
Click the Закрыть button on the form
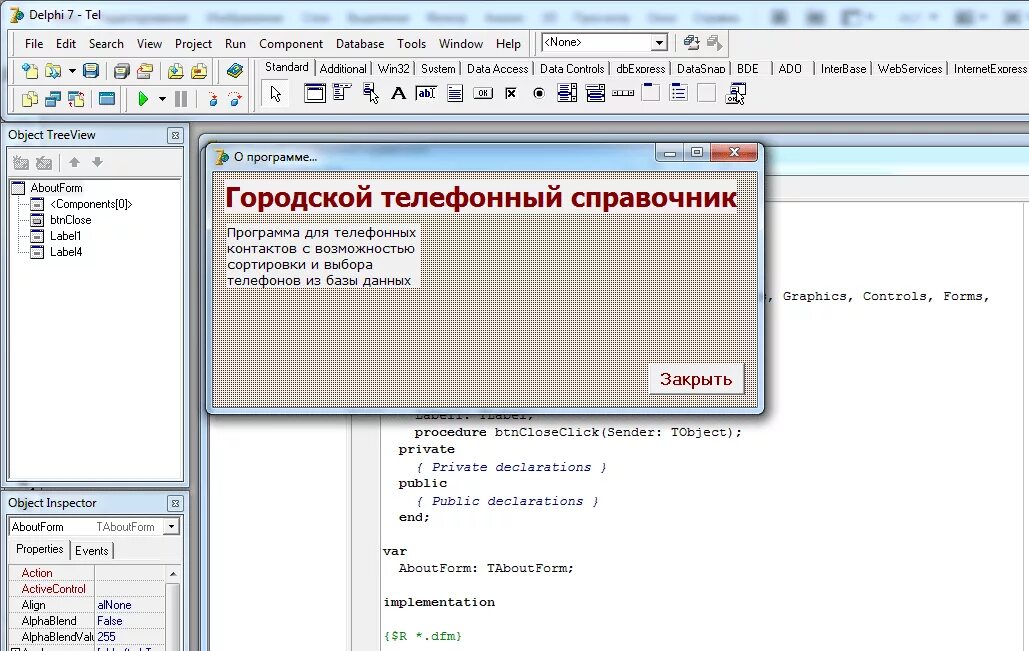(x=696, y=379)
